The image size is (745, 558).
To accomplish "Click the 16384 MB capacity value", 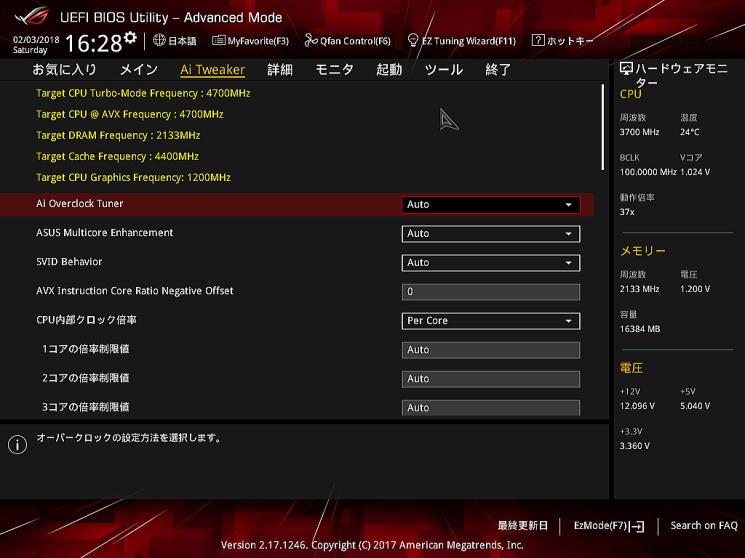I will coord(640,329).
